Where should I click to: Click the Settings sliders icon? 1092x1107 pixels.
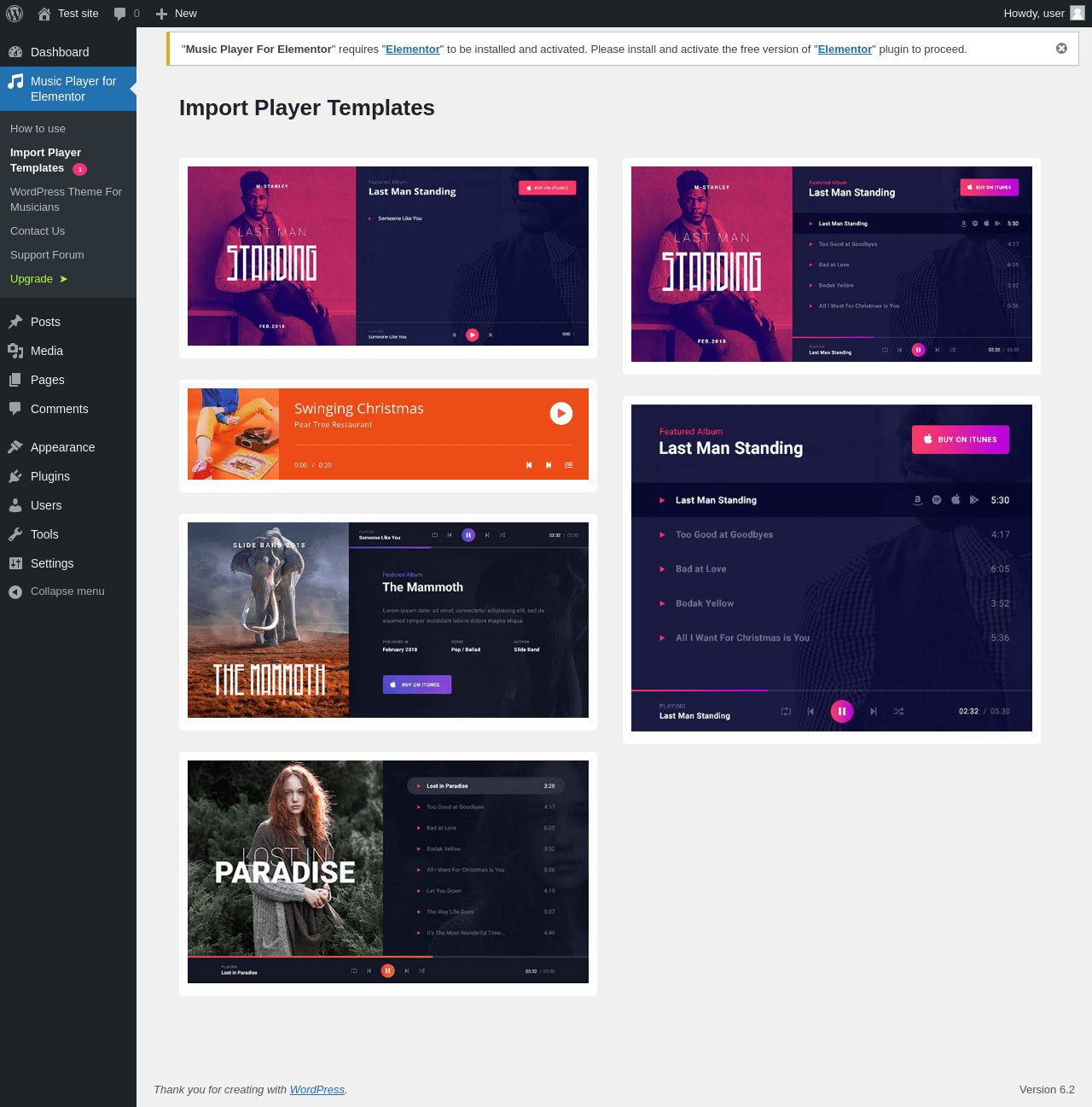click(x=15, y=563)
